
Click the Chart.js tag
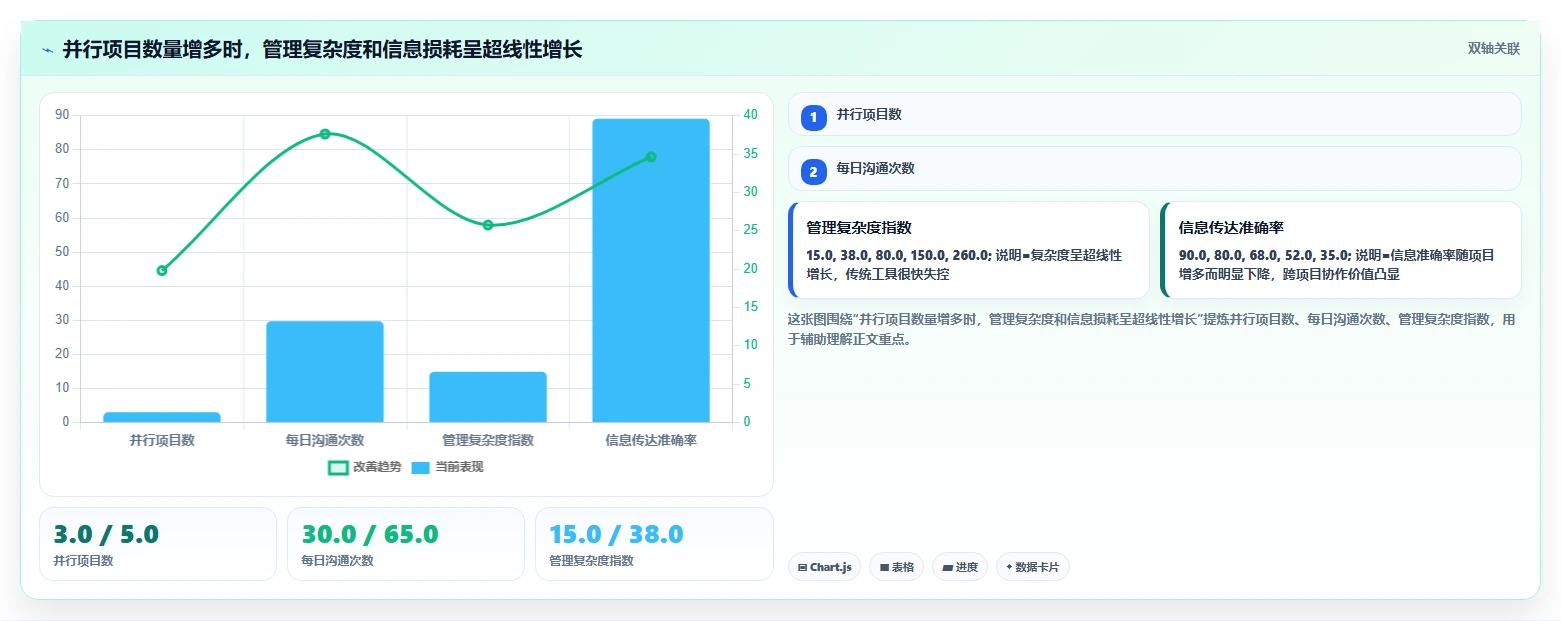[x=824, y=567]
